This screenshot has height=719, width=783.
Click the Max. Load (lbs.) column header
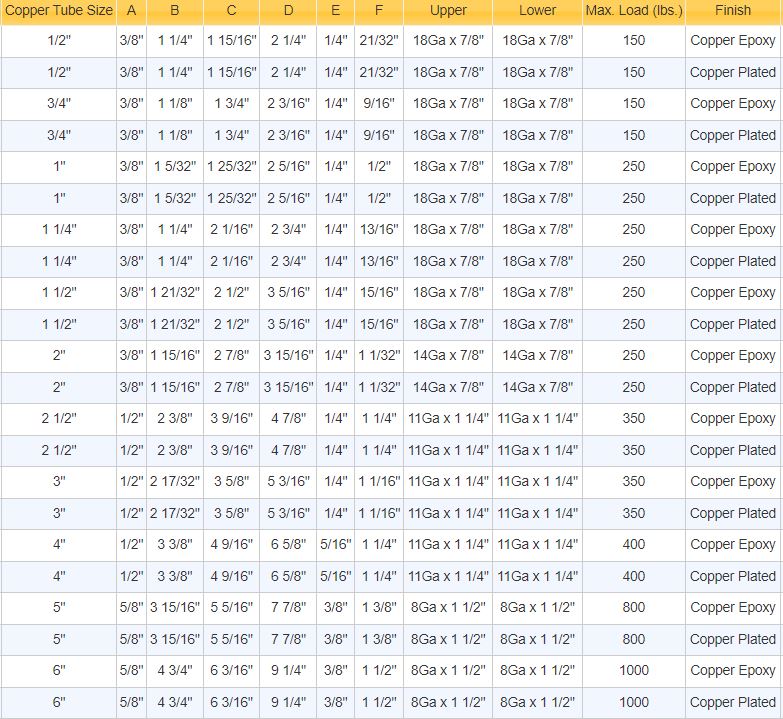tap(633, 10)
